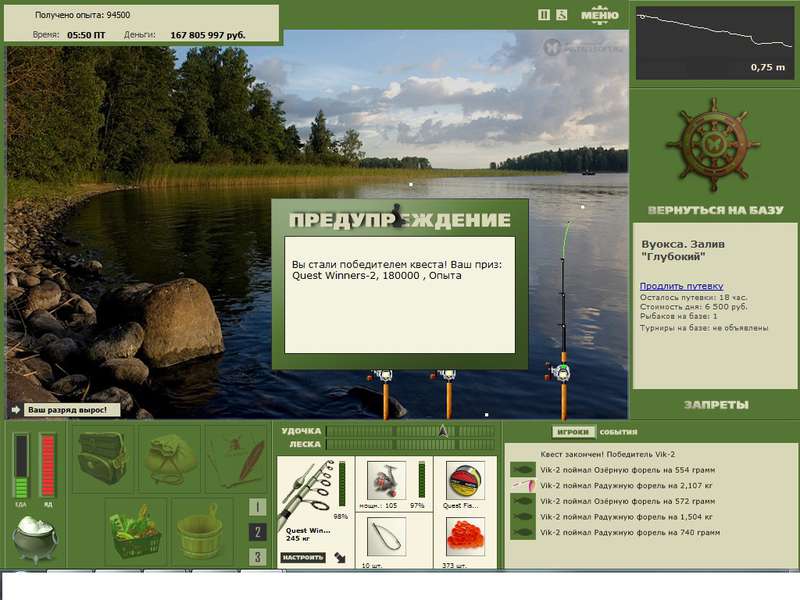This screenshot has width=800, height=600.
Task: Open the tackle box inventory icon
Action: pos(102,458)
